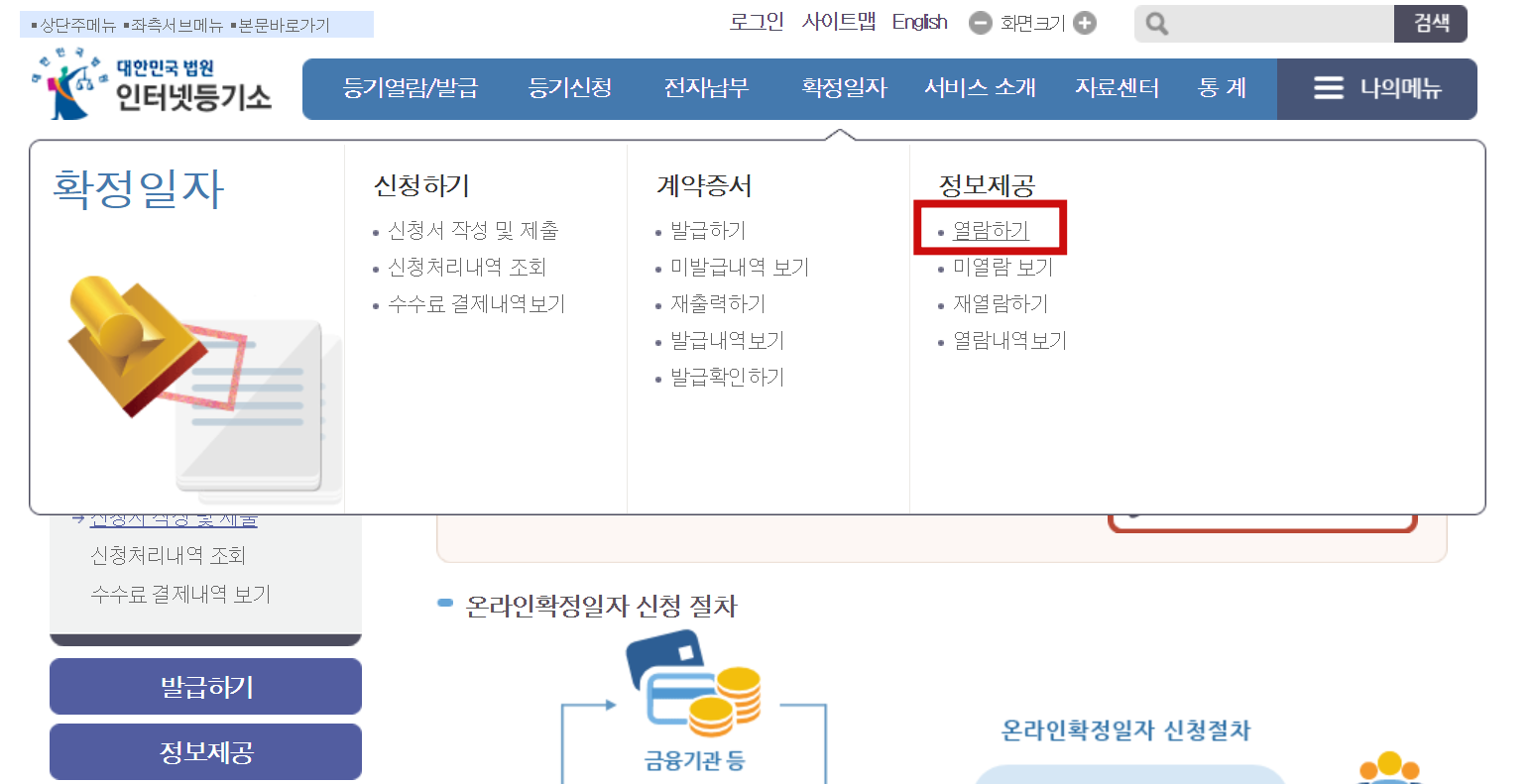Select 수수료 결제내역보기 in dropdown panel

[477, 304]
